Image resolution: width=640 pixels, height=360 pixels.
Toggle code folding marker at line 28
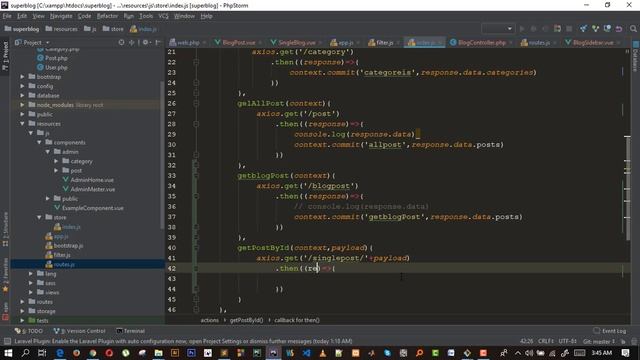[196, 124]
